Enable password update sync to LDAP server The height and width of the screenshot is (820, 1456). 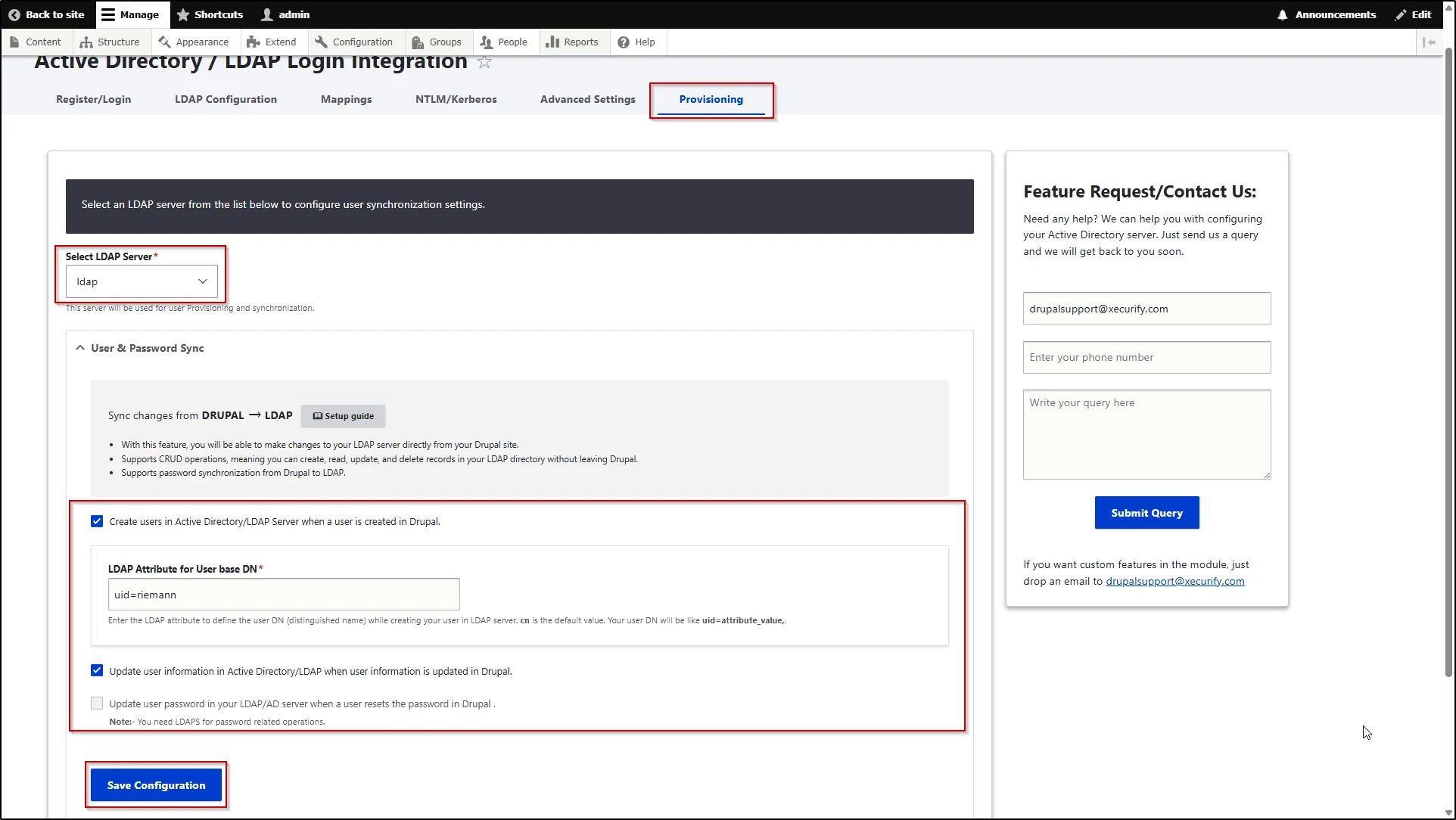tap(96, 703)
